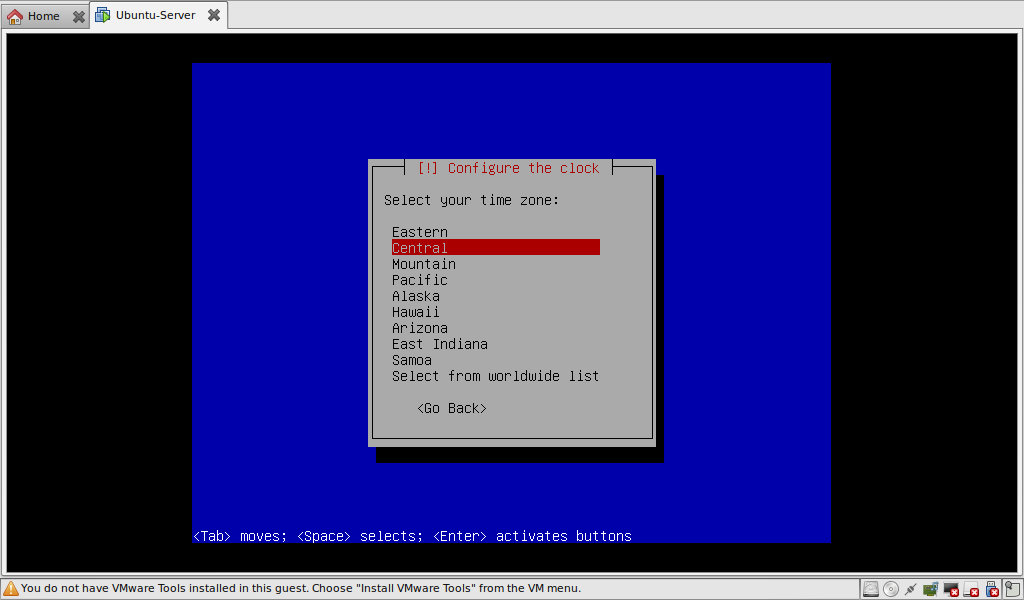Click the VMware Tools warning icon
The width and height of the screenshot is (1024, 600).
[10, 589]
